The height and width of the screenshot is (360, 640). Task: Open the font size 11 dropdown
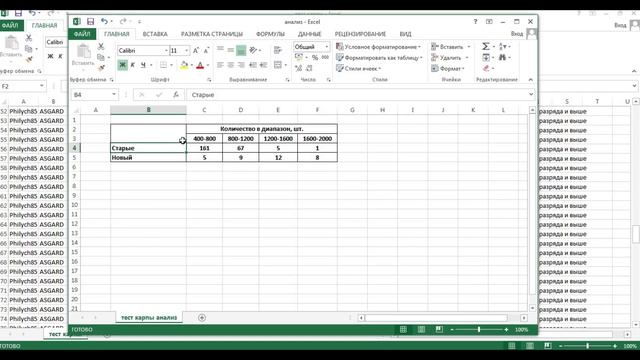(x=187, y=51)
